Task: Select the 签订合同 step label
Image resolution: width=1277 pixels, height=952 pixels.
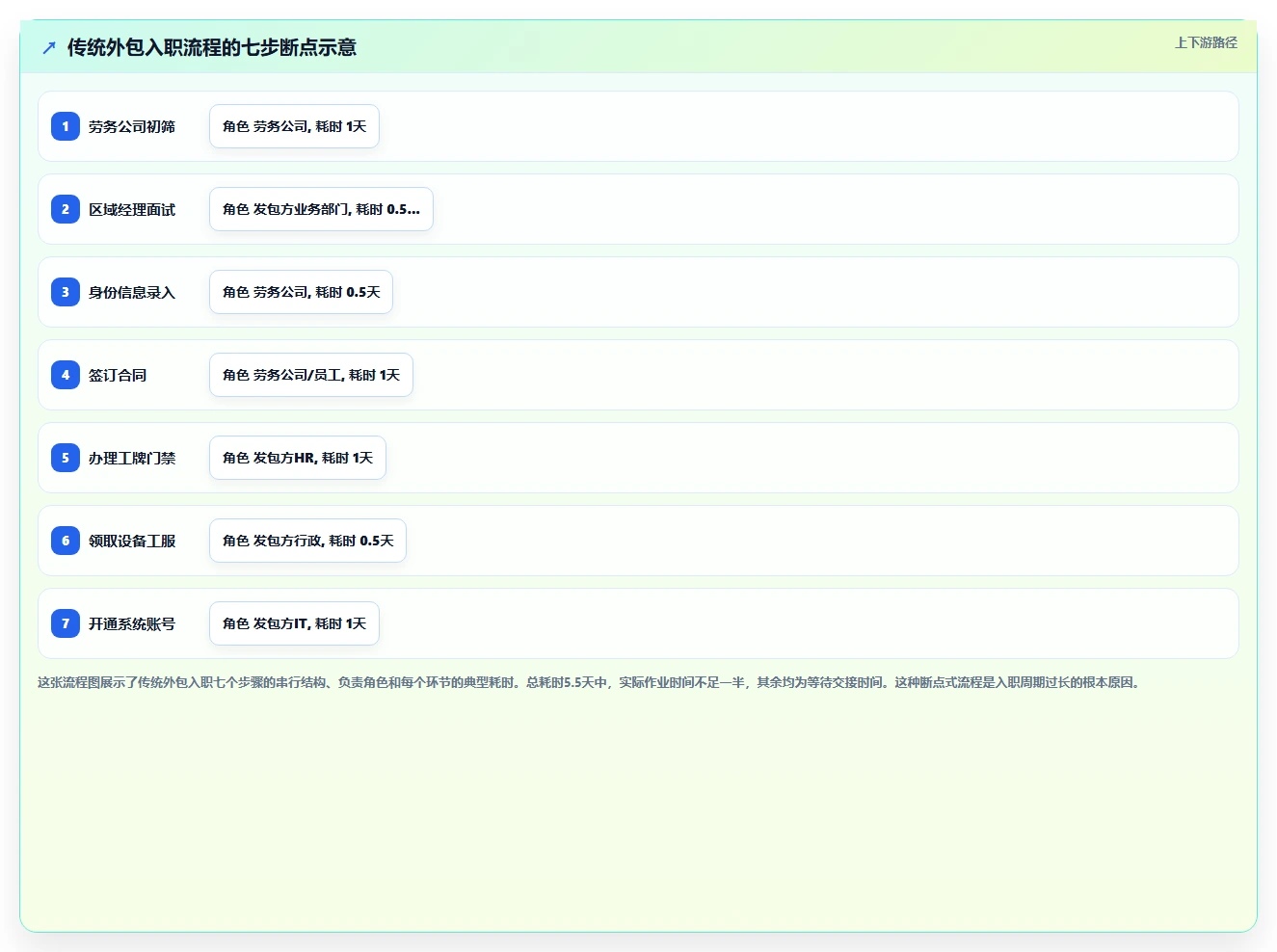Action: point(118,375)
